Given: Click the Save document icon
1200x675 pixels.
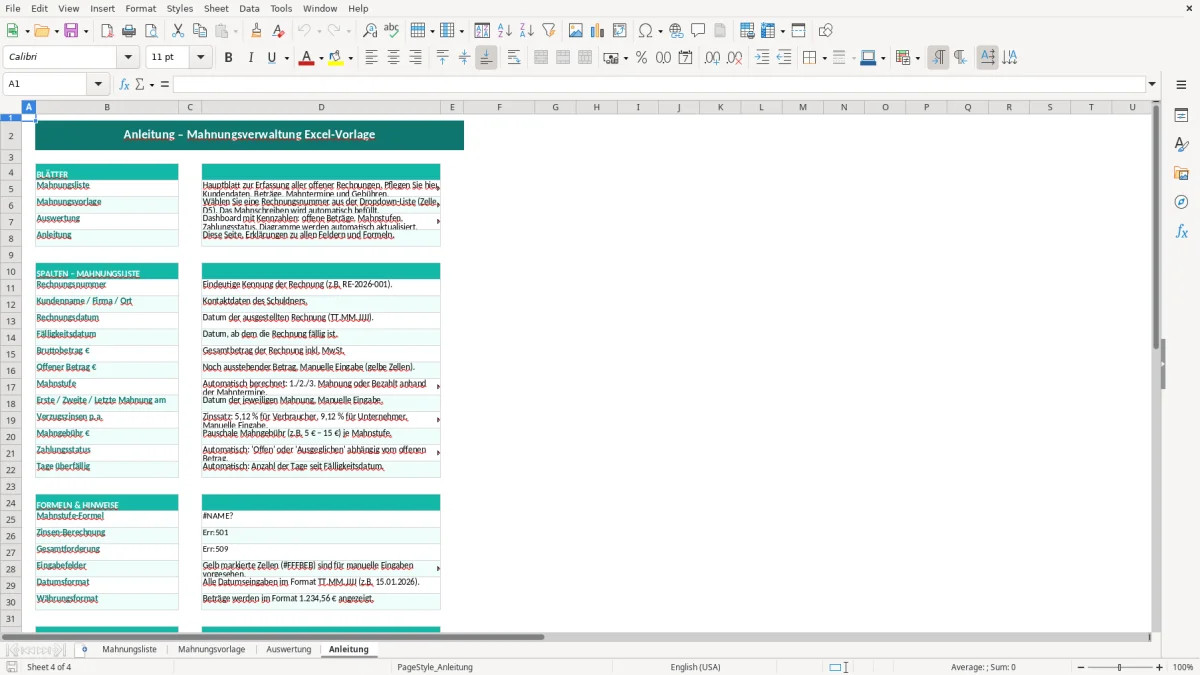Looking at the screenshot, I should [71, 31].
